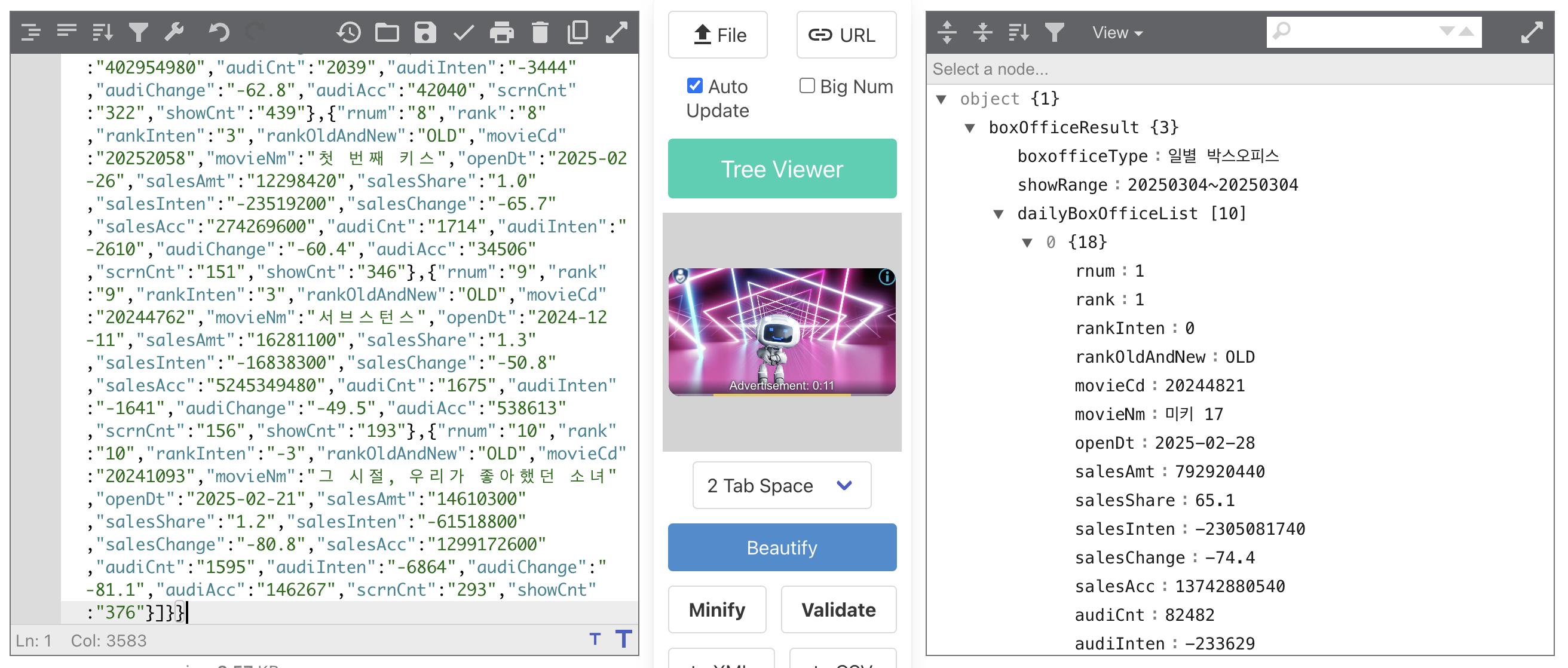The image size is (1568, 668).
Task: Click the tree viewer search field
Action: pyautogui.click(x=1362, y=32)
